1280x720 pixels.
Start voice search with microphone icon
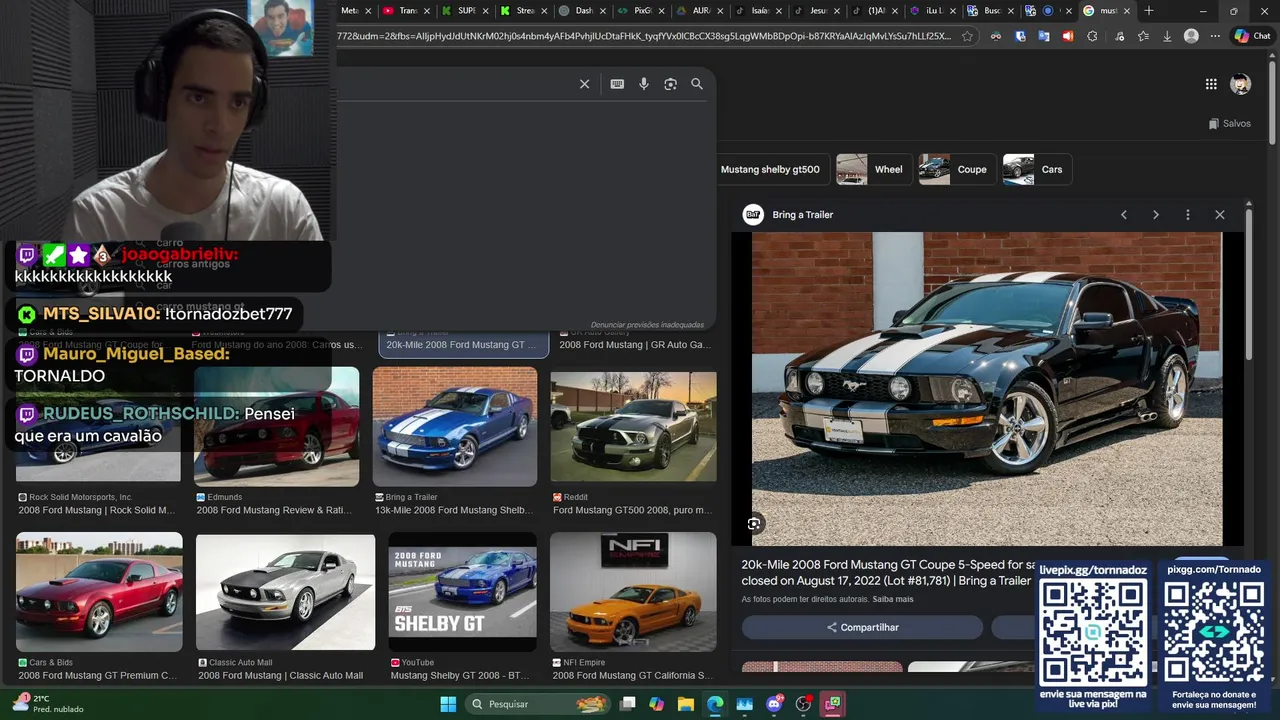(644, 84)
